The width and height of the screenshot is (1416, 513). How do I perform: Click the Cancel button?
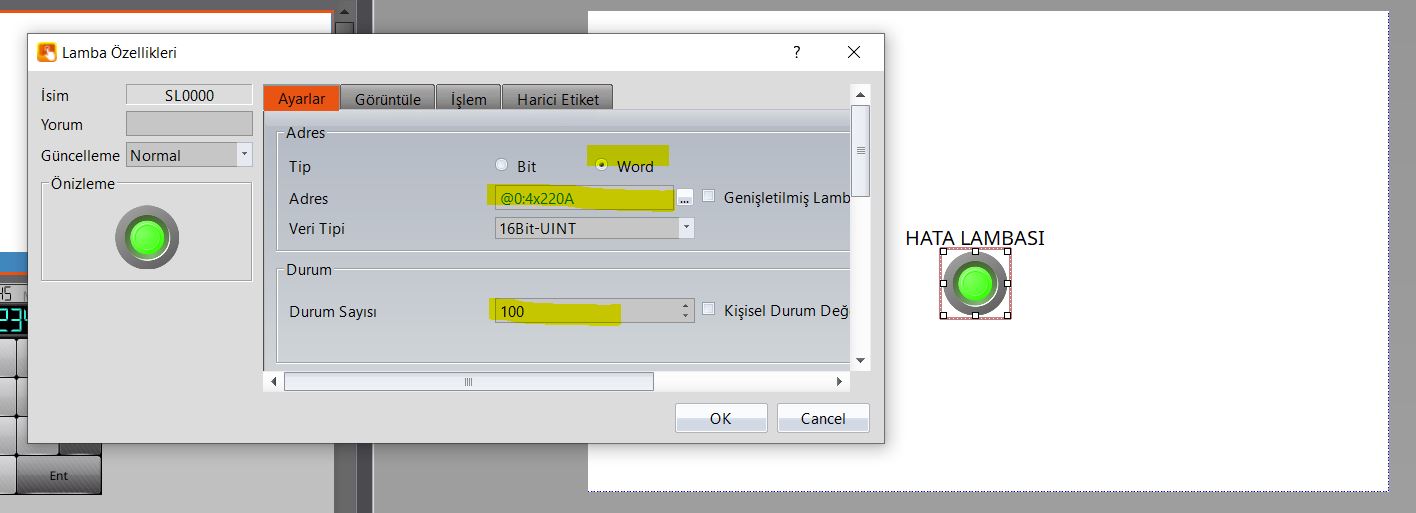point(822,419)
